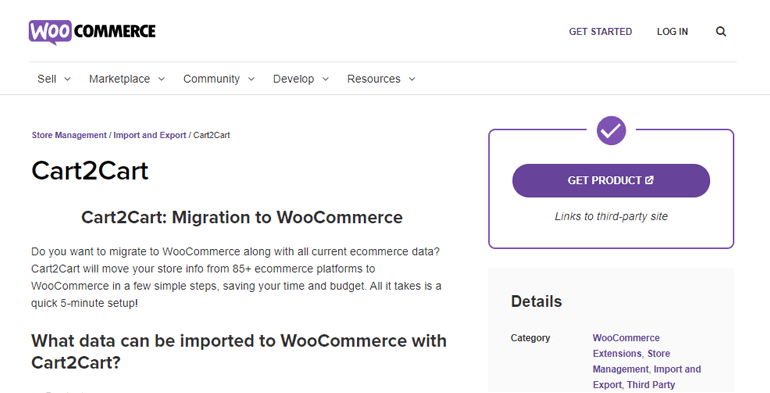Screen dimensions: 770x393
Task: Open the search magnifier icon
Action: [720, 31]
